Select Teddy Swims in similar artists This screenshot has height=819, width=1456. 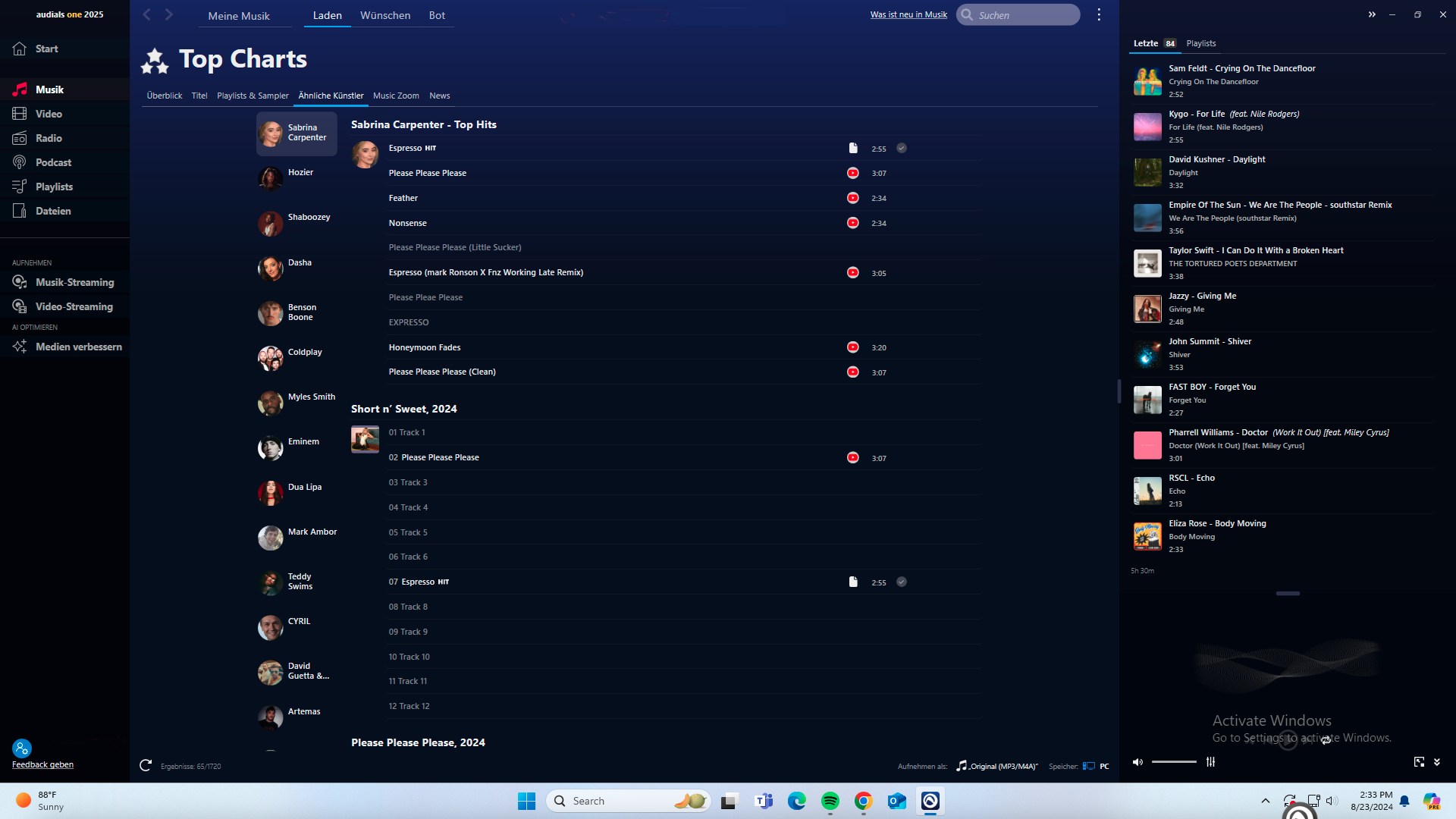click(297, 582)
